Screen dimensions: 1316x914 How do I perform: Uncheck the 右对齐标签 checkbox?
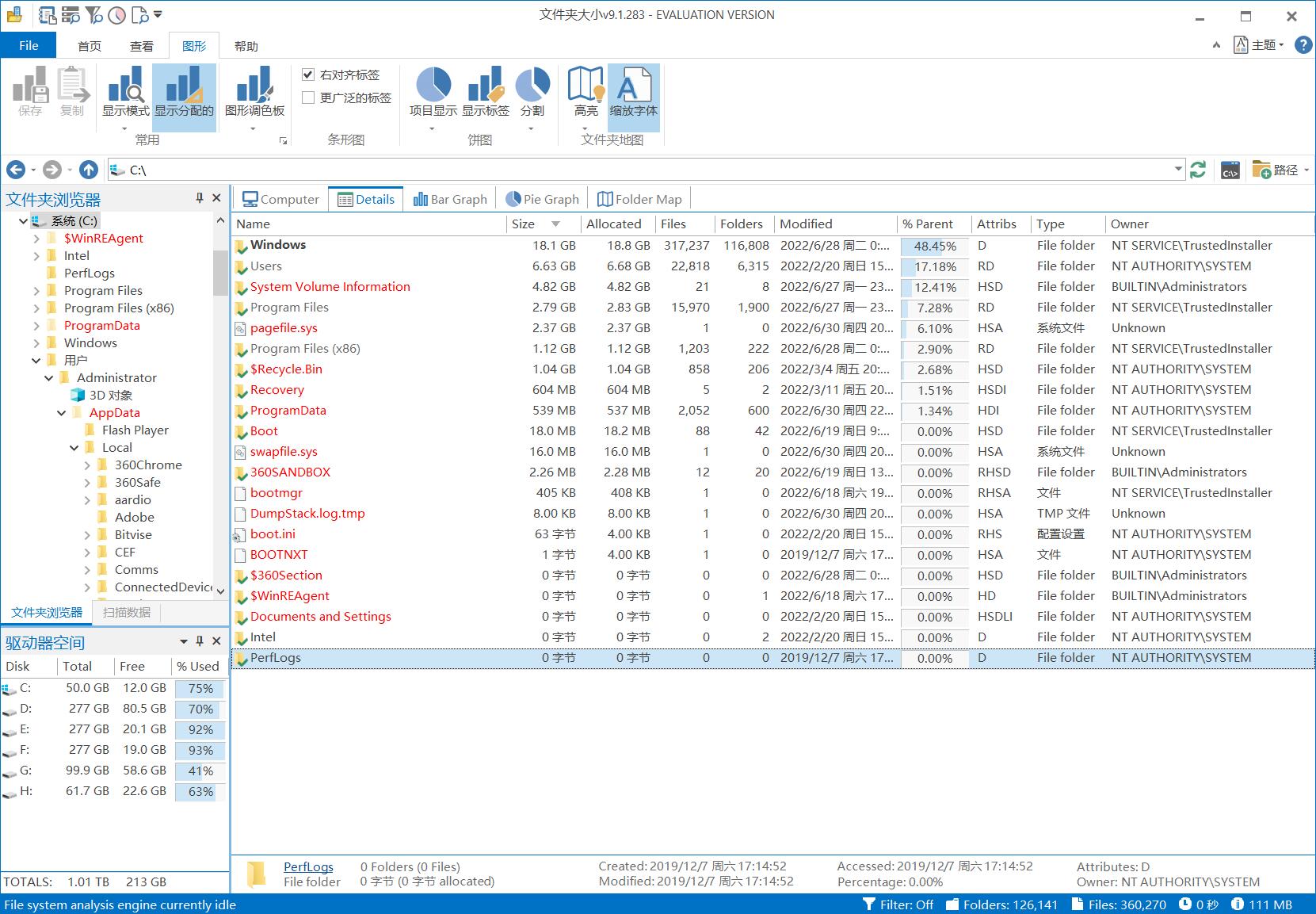308,75
